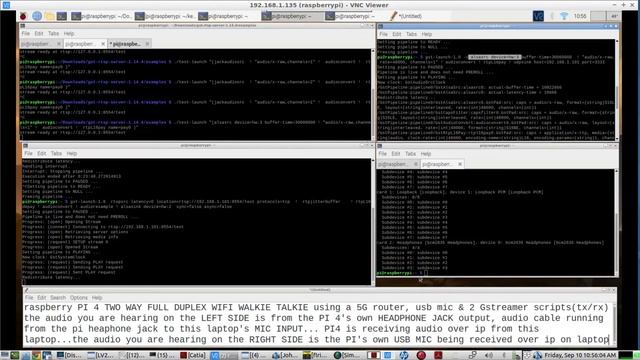Select the third *pi@raspbe... tab in top-left terminal
This screenshot has width=640, height=360.
point(129,44)
